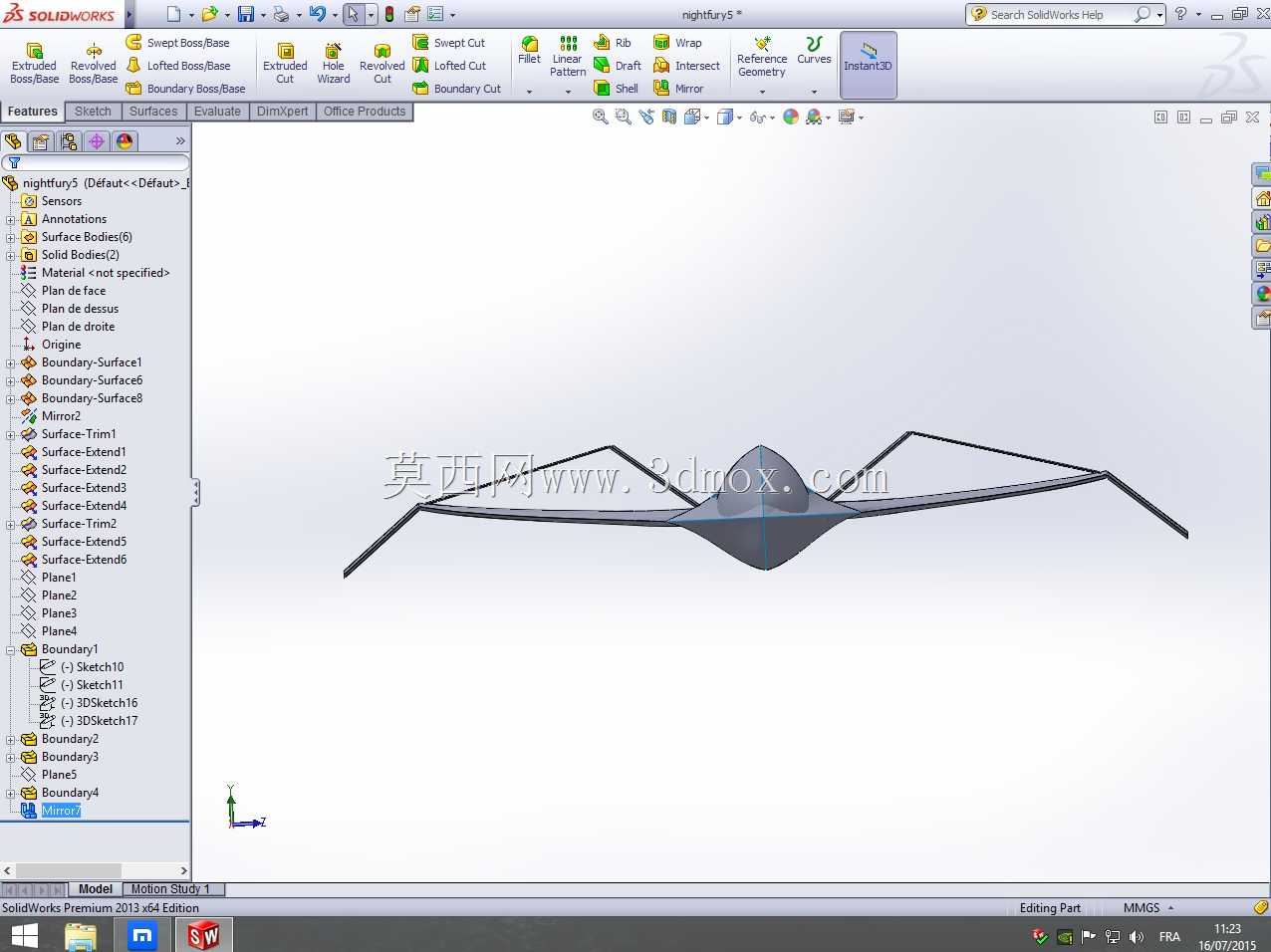Select the Extruded Boss/Base tool
This screenshot has height=952, width=1271.
(34, 64)
